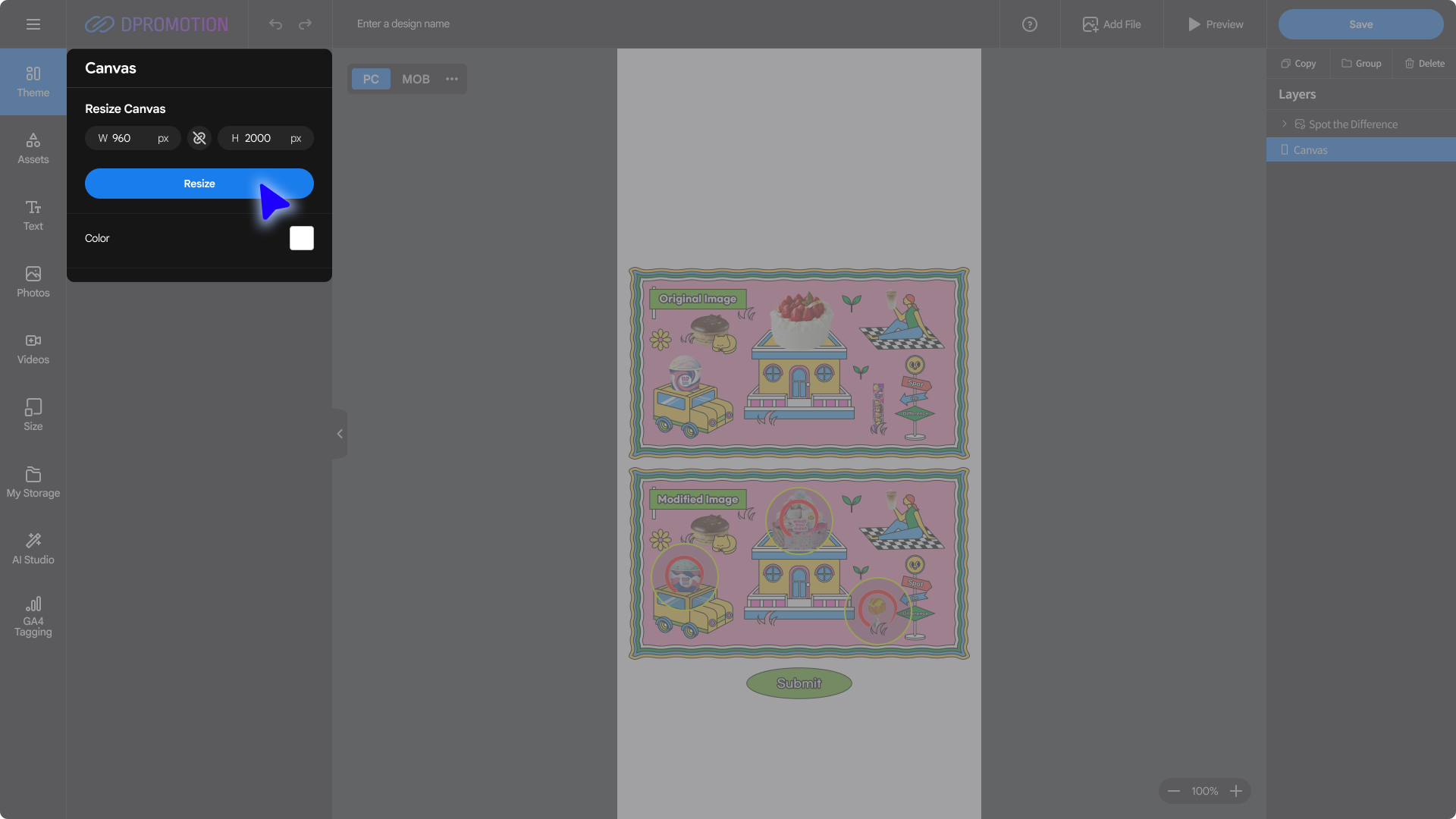
Task: Open the AI Studio sidebar tool
Action: 33,549
